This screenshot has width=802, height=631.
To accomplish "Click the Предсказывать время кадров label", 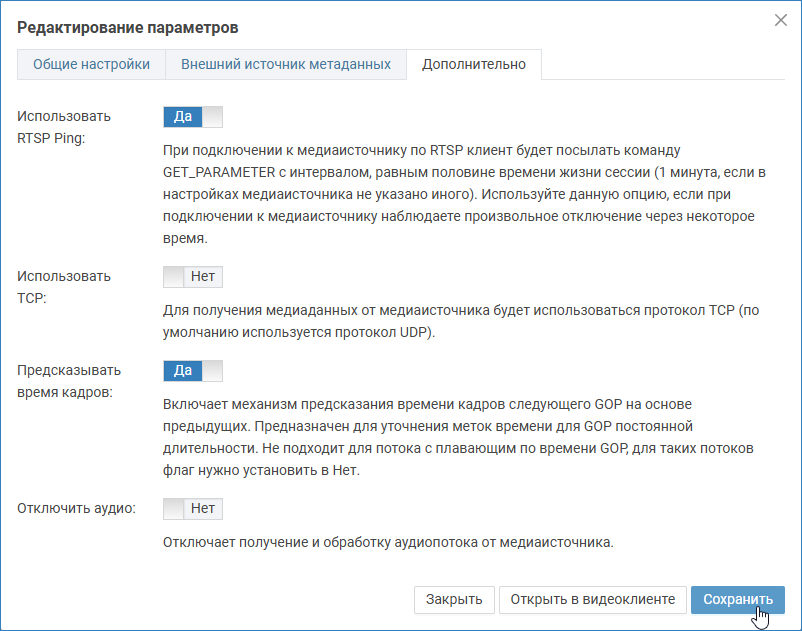I will pyautogui.click(x=66, y=380).
